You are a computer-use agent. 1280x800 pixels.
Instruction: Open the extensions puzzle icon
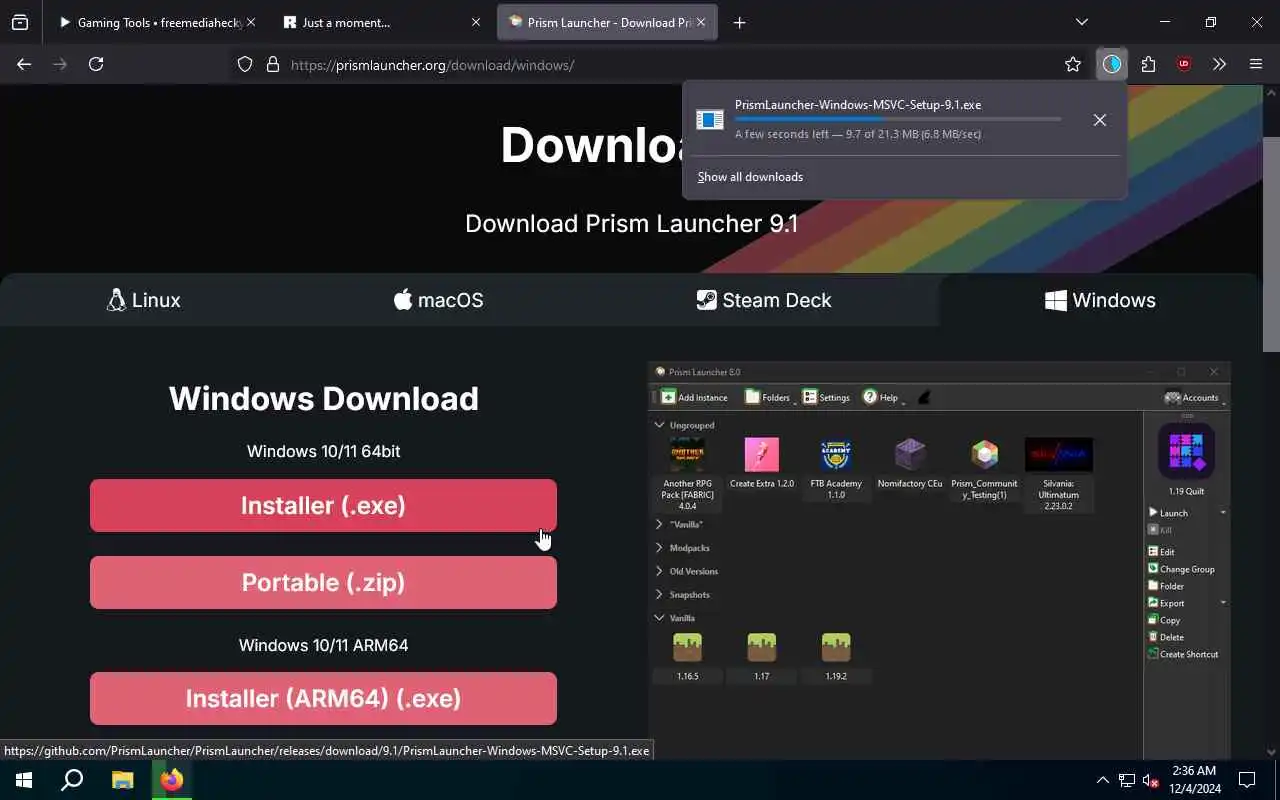click(1148, 64)
